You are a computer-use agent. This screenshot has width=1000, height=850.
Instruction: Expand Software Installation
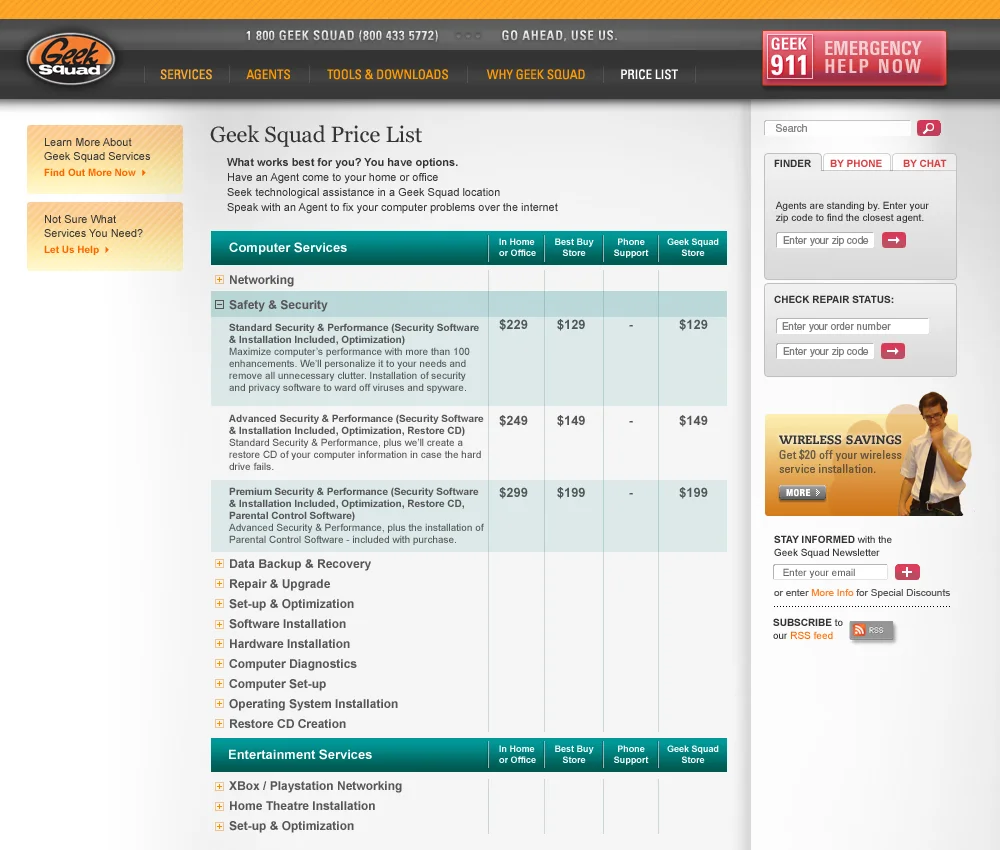219,624
